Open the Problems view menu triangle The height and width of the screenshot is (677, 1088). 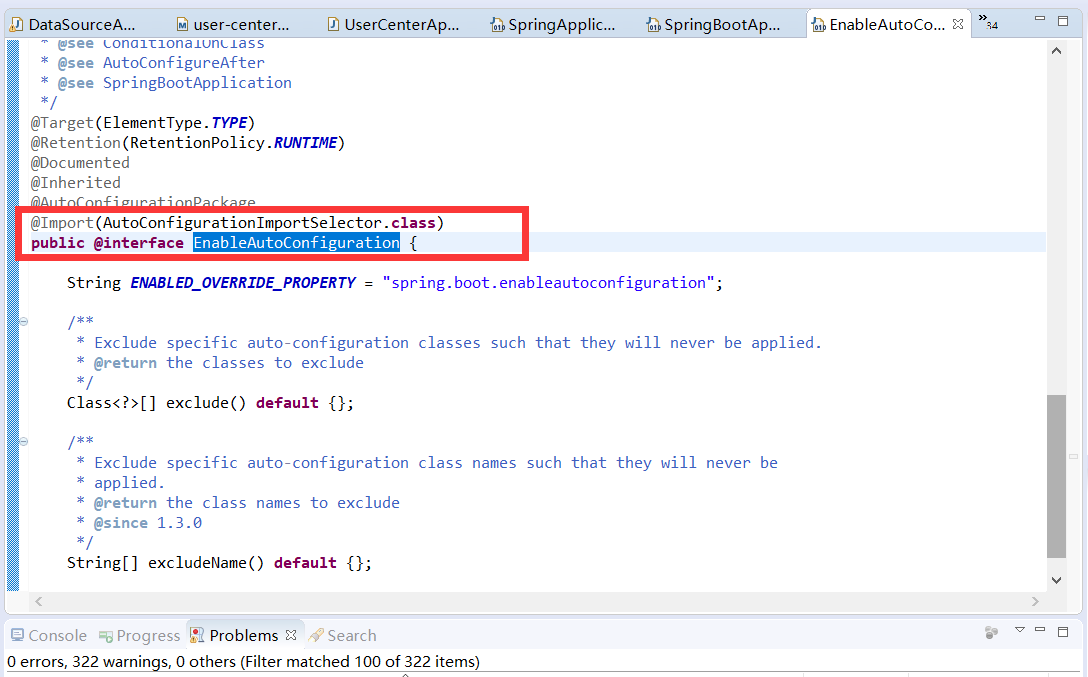(x=1019, y=630)
